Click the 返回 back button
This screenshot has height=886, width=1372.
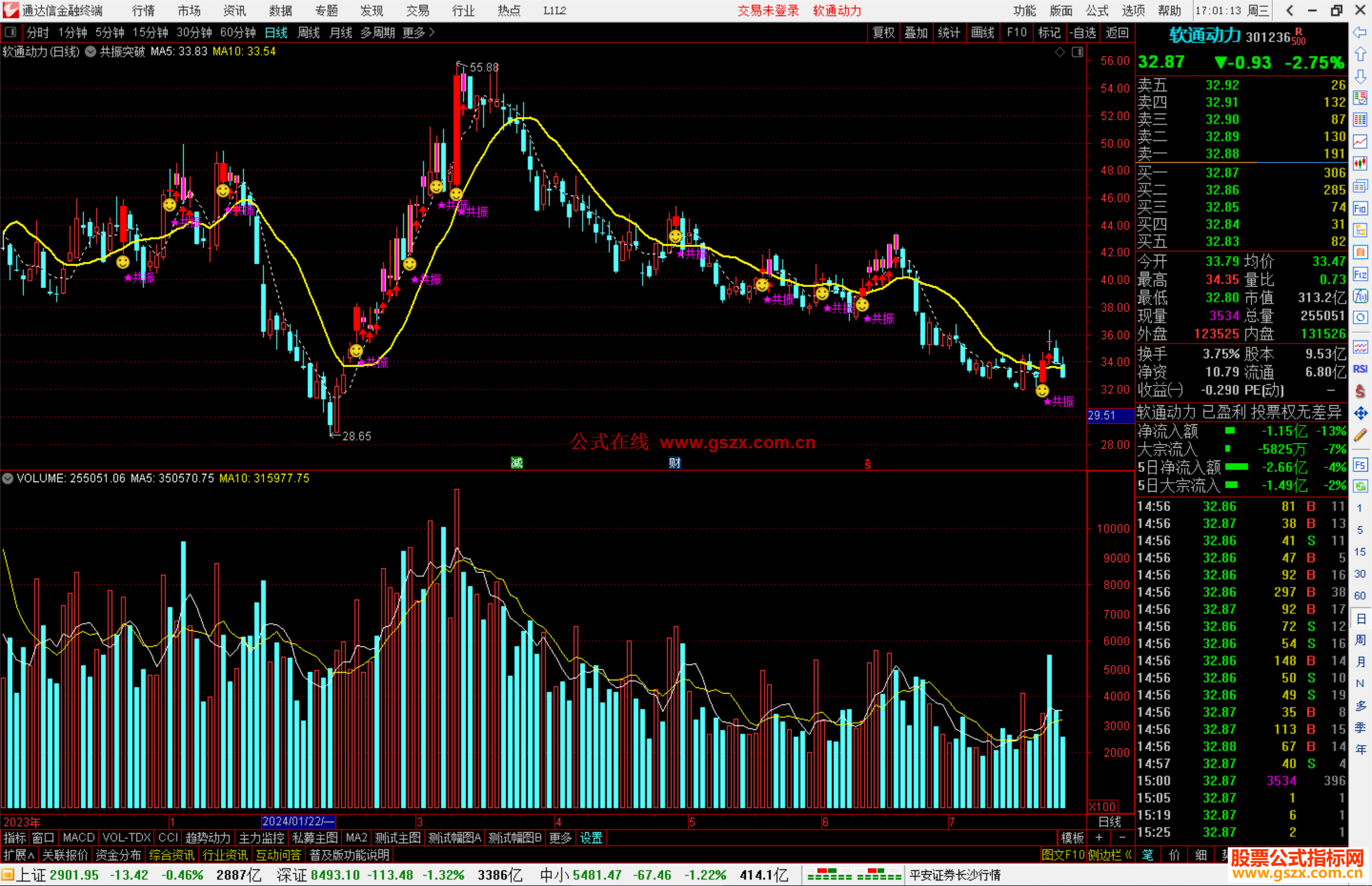pyautogui.click(x=1117, y=32)
